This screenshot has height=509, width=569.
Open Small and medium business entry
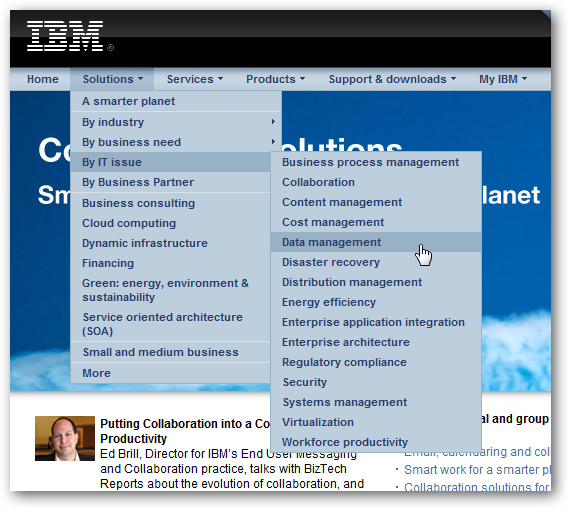(x=171, y=352)
